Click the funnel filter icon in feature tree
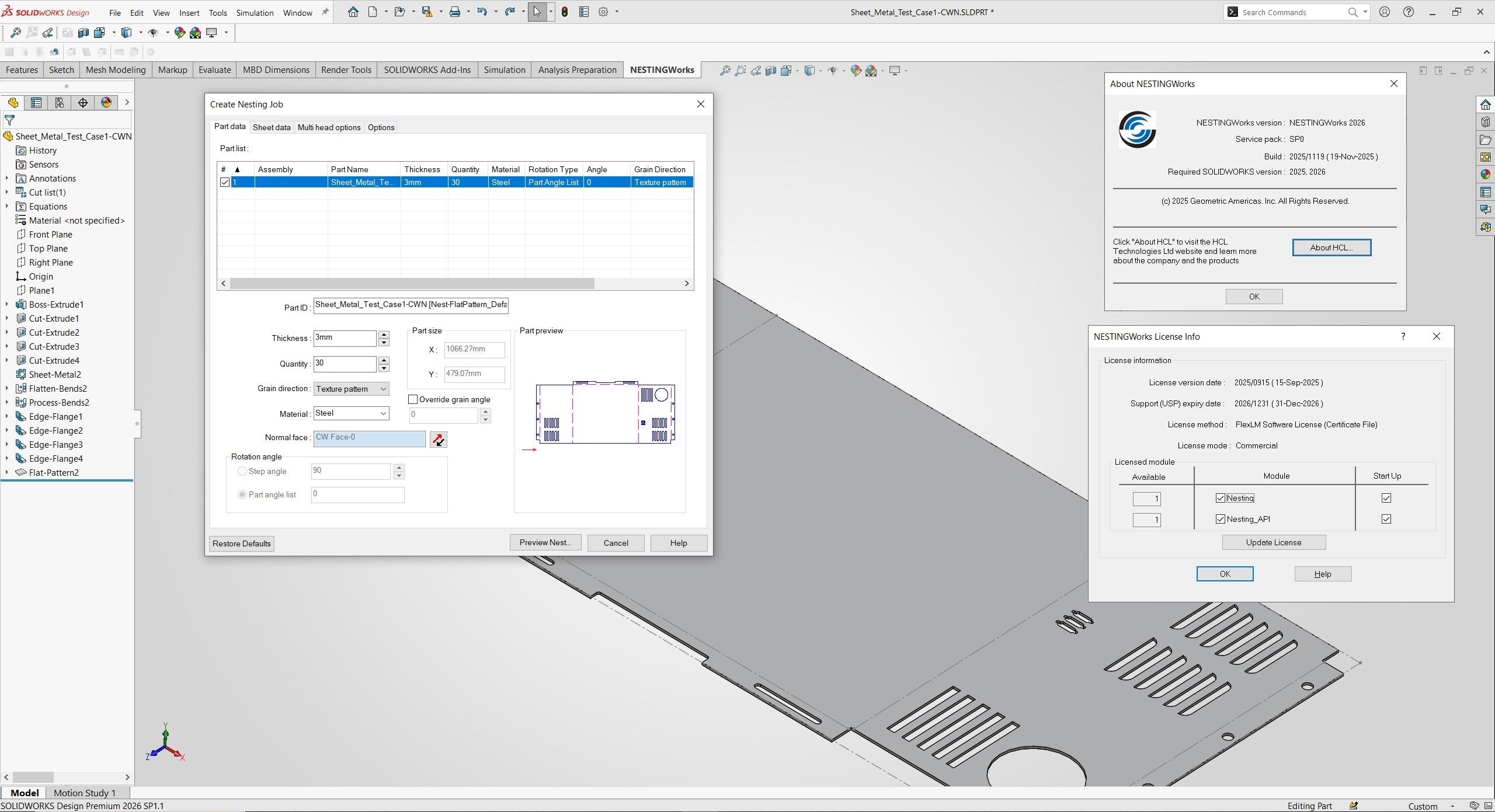Image resolution: width=1495 pixels, height=812 pixels. pyautogui.click(x=10, y=121)
